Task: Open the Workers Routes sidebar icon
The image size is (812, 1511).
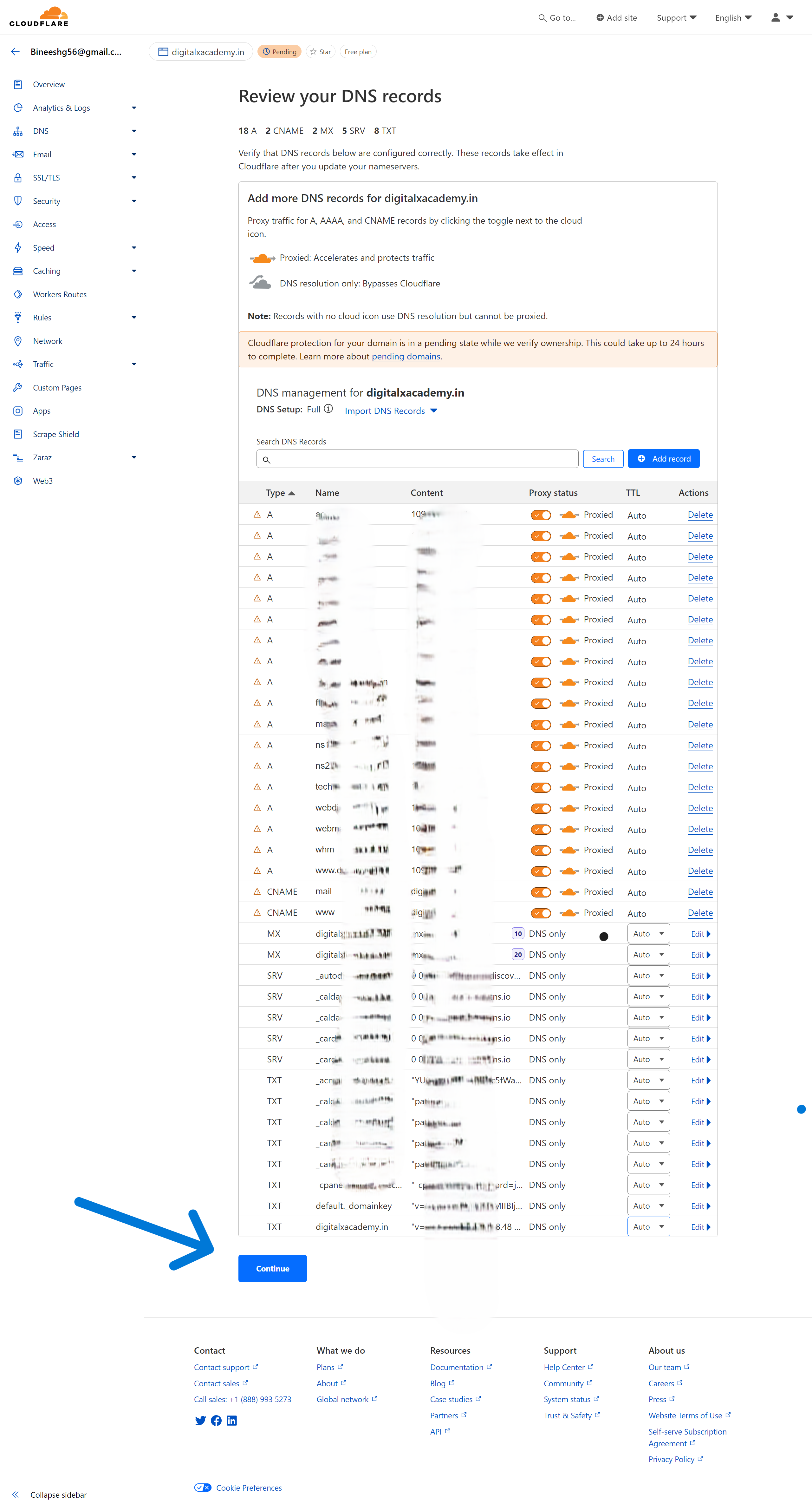Action: click(18, 294)
